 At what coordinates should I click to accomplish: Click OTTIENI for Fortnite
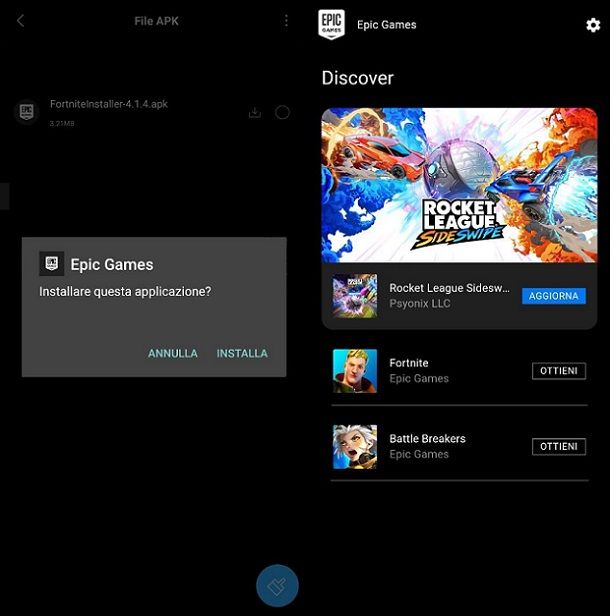coord(559,371)
